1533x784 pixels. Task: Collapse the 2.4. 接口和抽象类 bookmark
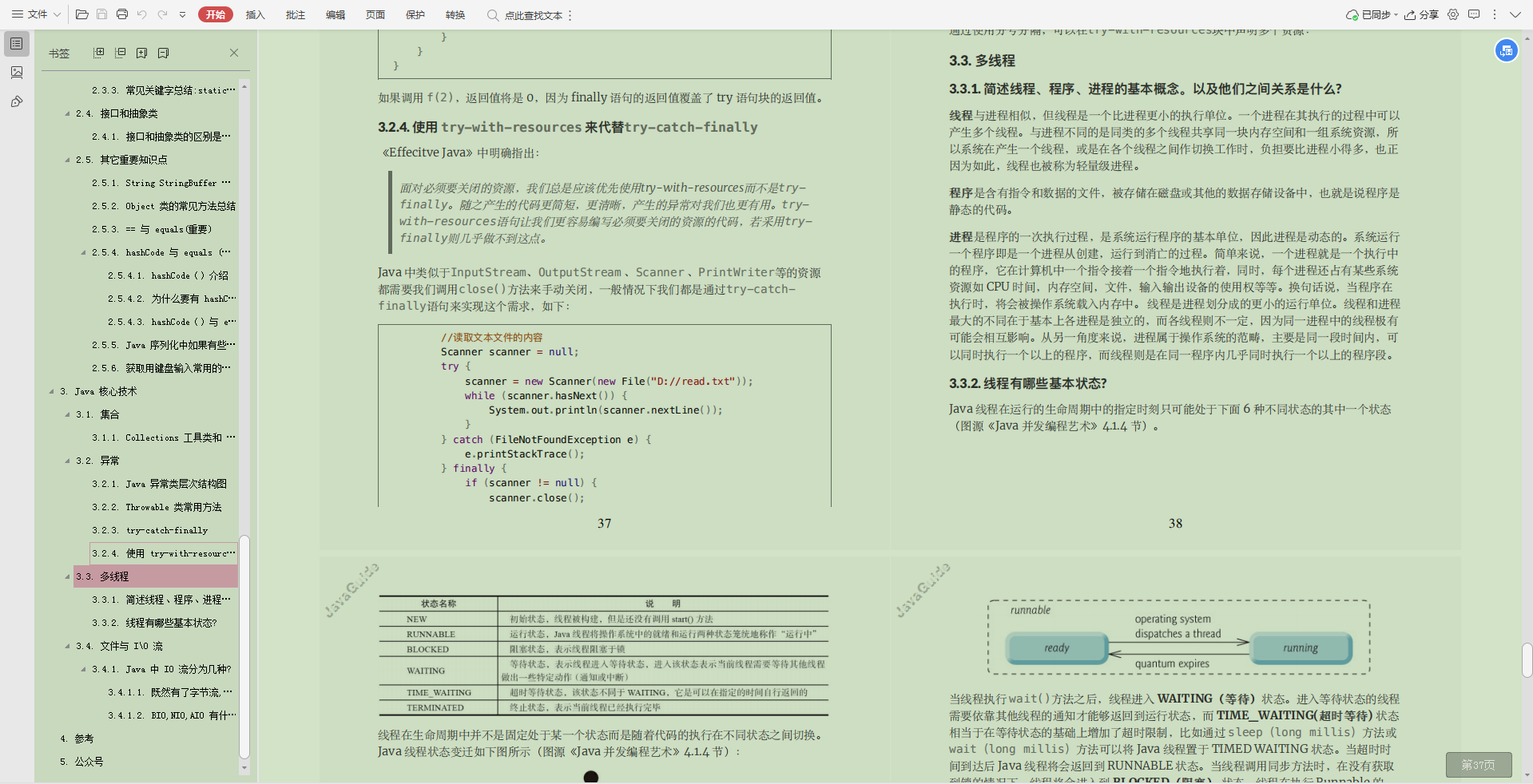(68, 113)
